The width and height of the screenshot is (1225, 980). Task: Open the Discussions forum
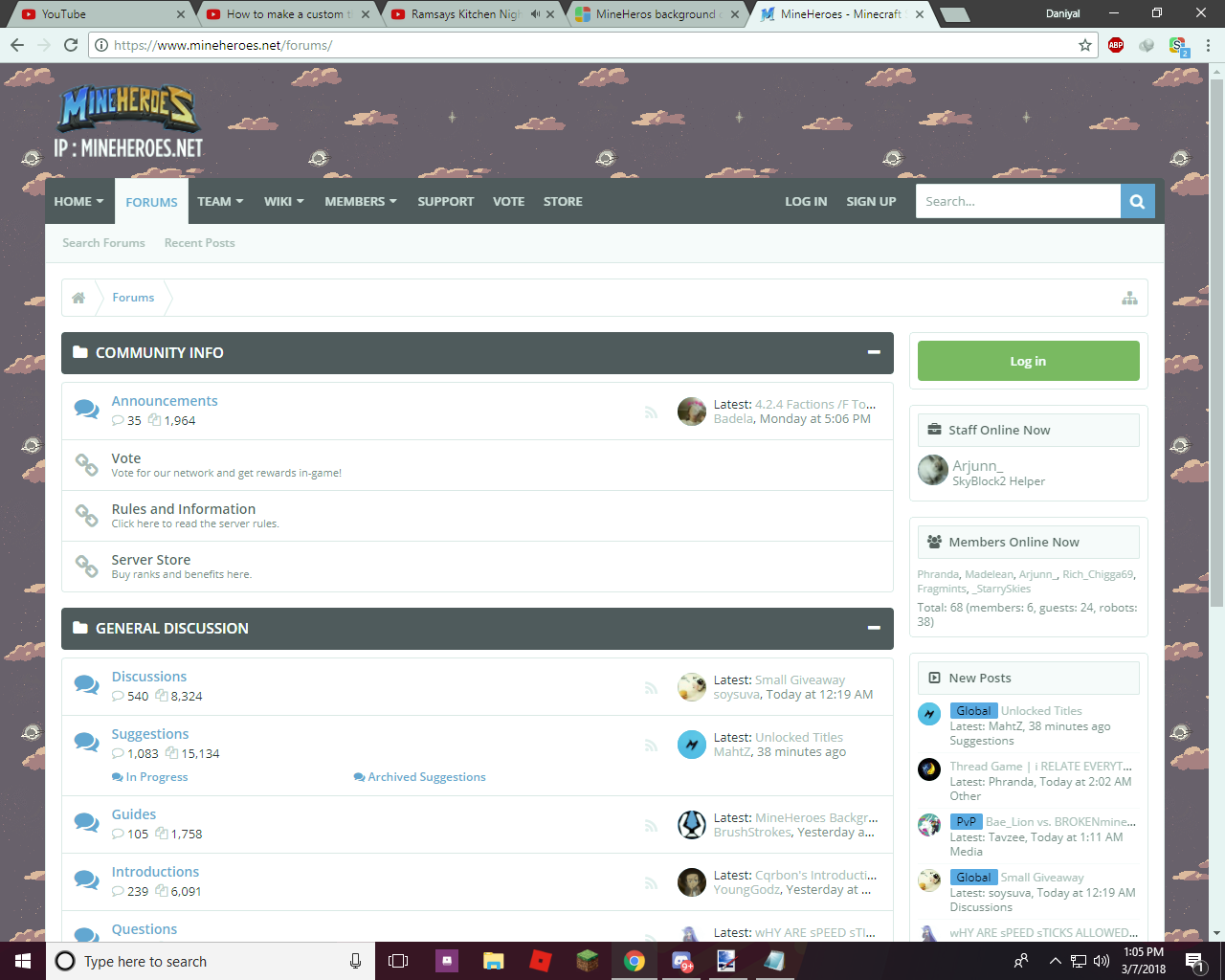[x=149, y=677]
